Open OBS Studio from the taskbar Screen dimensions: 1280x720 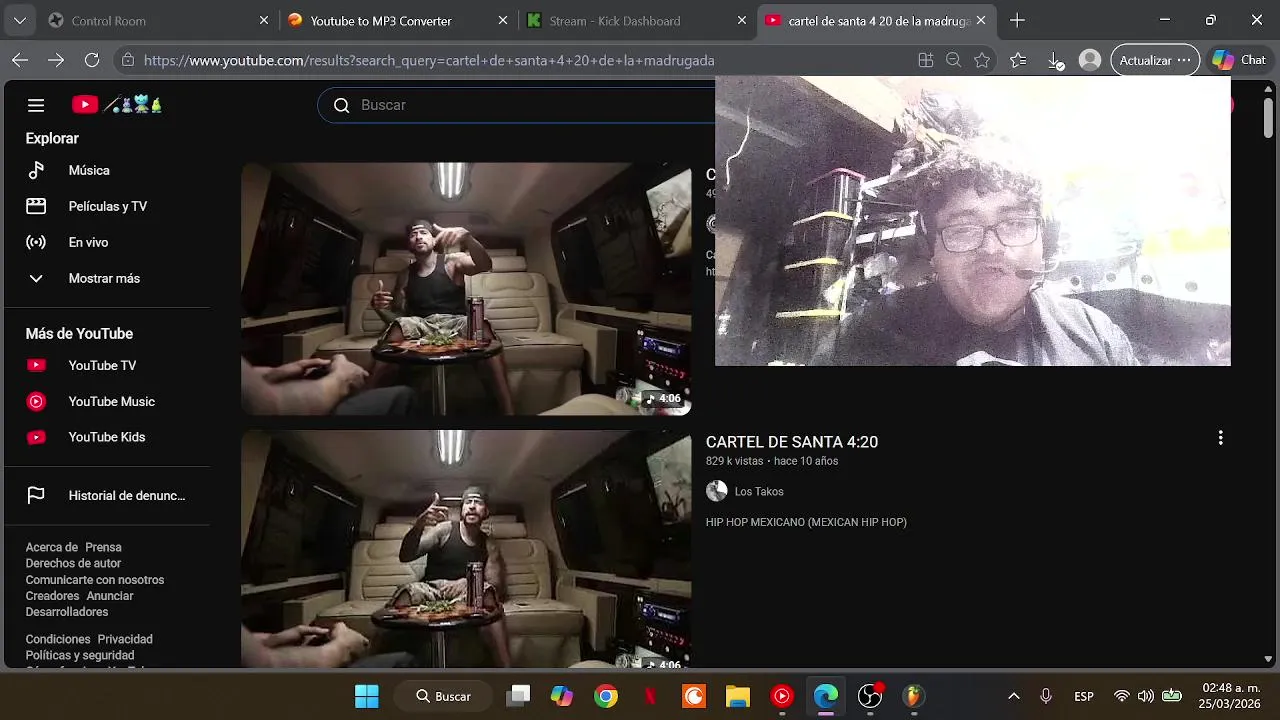coord(870,696)
